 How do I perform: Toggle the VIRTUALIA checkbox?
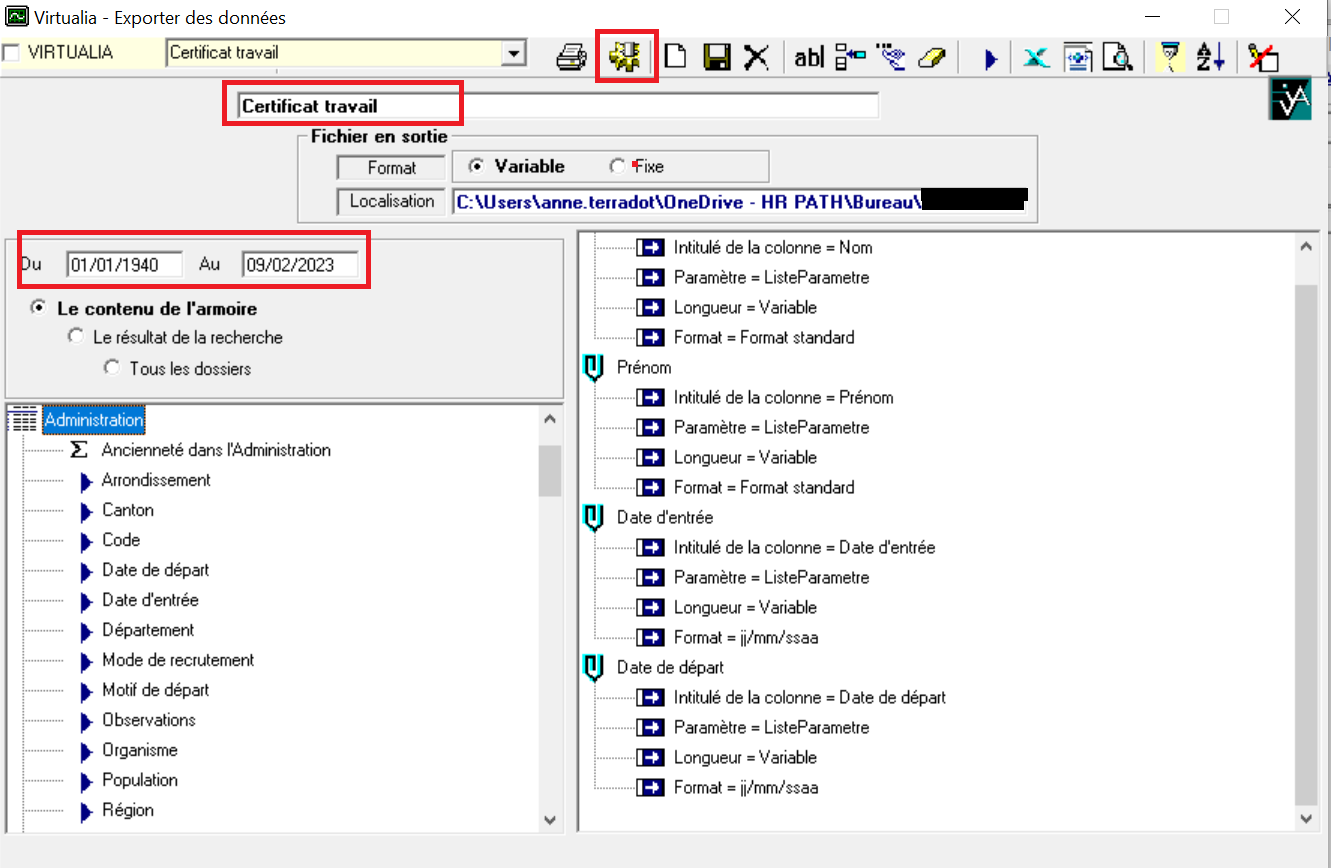pyautogui.click(x=12, y=53)
